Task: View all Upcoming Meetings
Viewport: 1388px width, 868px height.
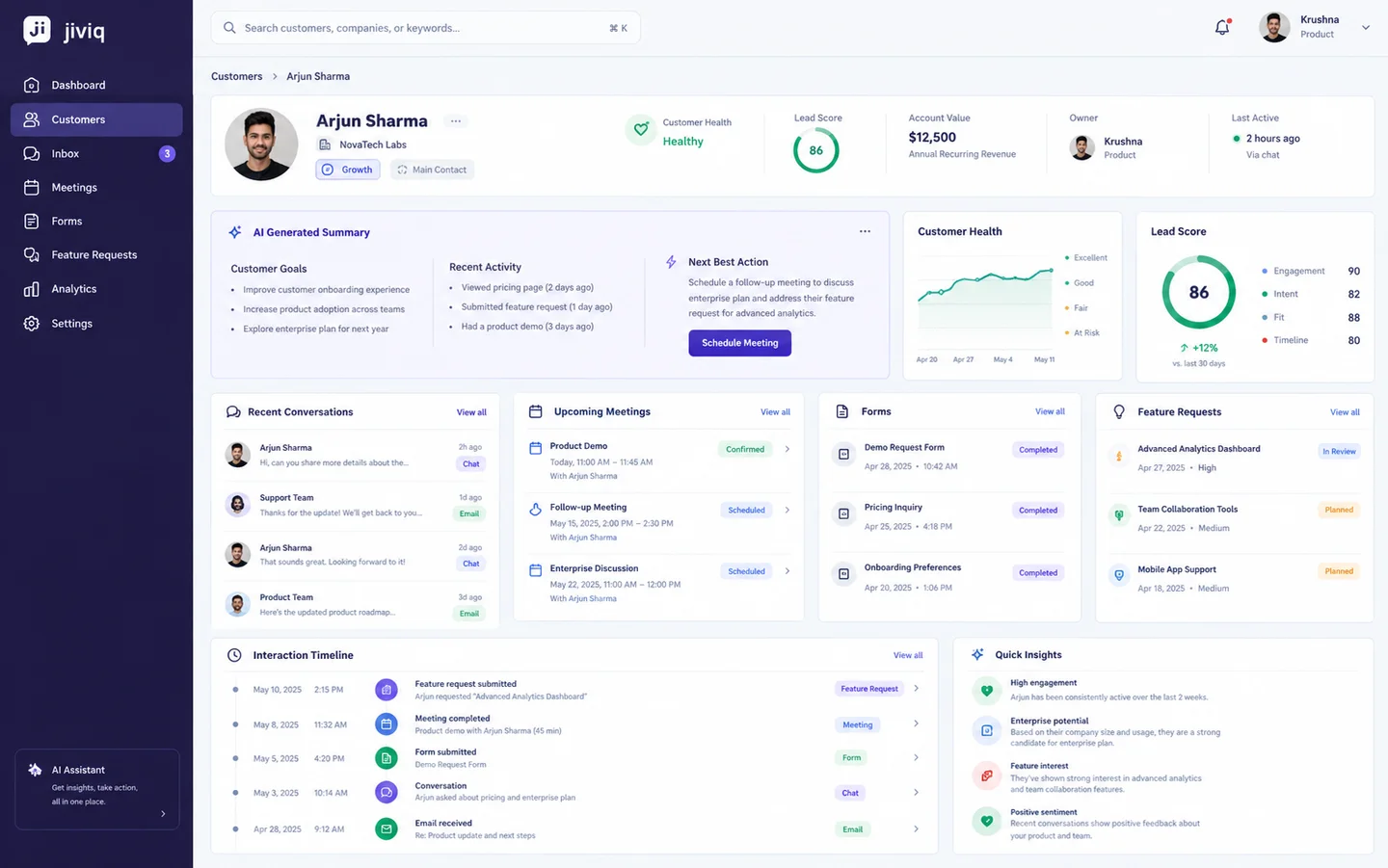Action: coord(775,412)
